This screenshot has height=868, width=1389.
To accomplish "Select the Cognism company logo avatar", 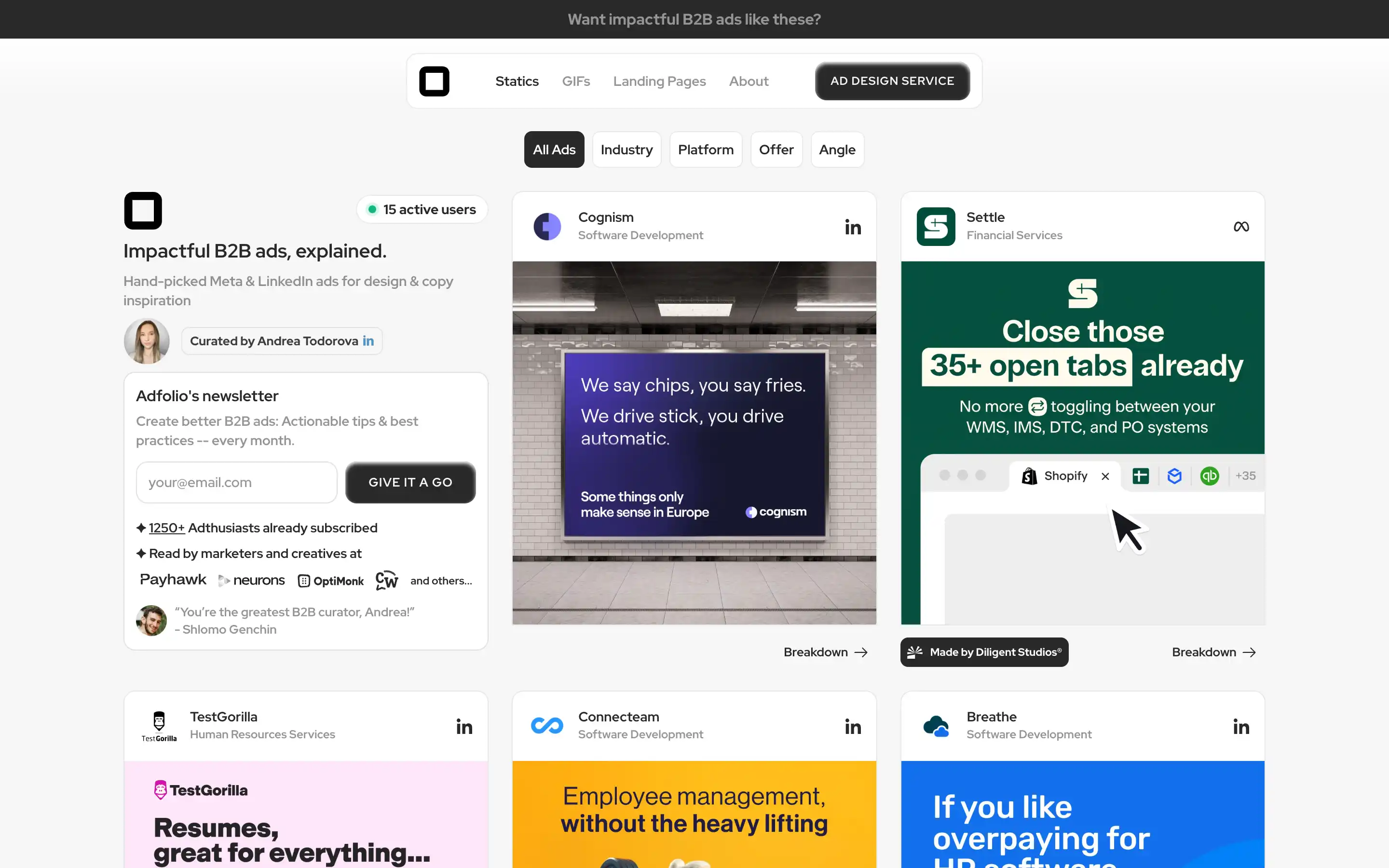I will 547,226.
